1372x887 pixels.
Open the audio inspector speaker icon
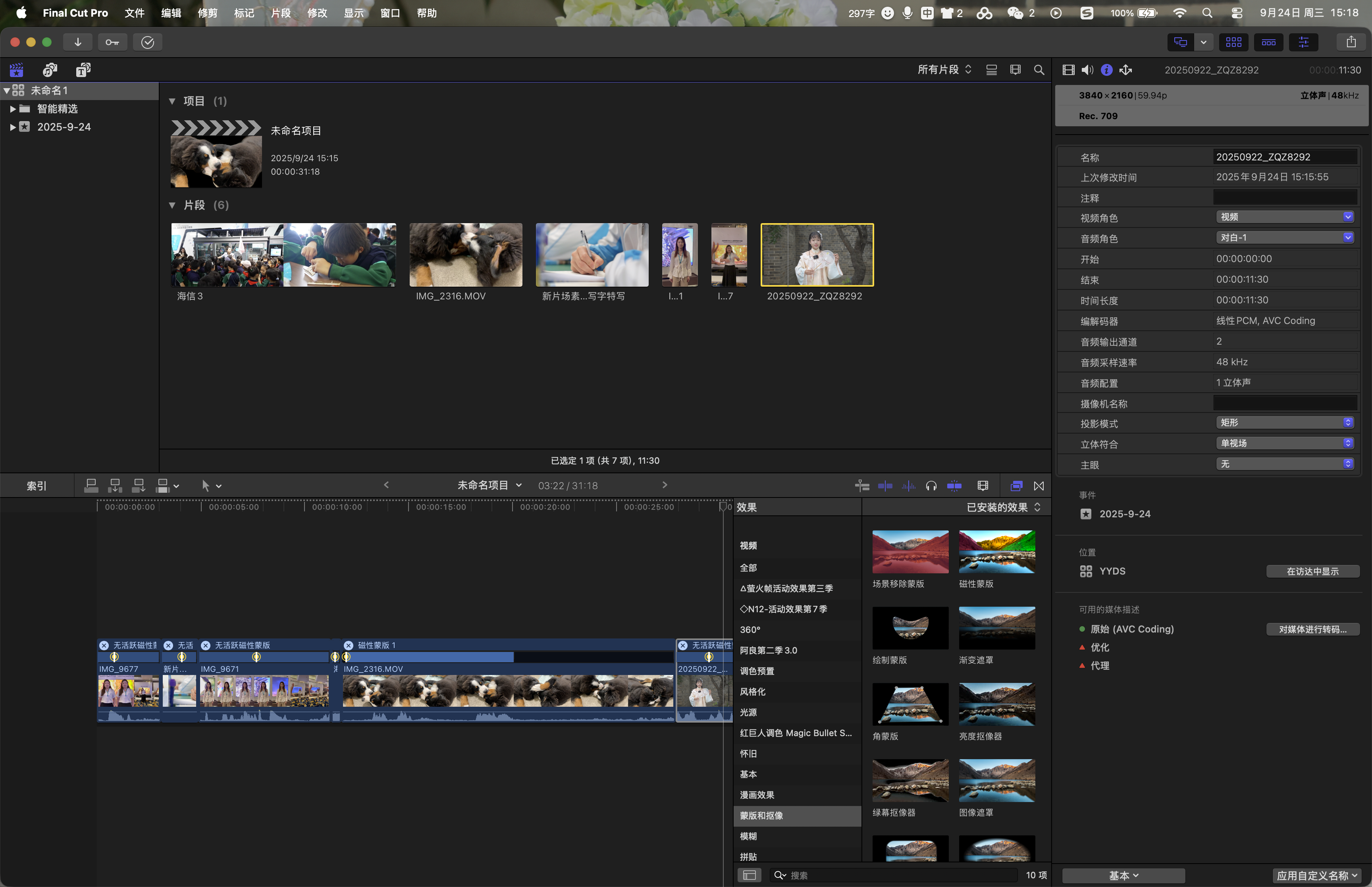[1087, 70]
